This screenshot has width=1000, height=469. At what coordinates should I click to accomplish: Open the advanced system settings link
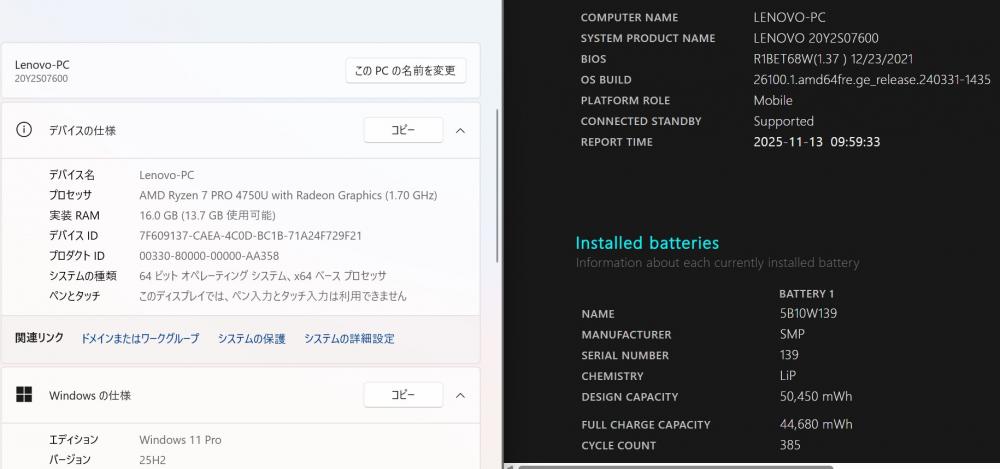pyautogui.click(x=349, y=339)
